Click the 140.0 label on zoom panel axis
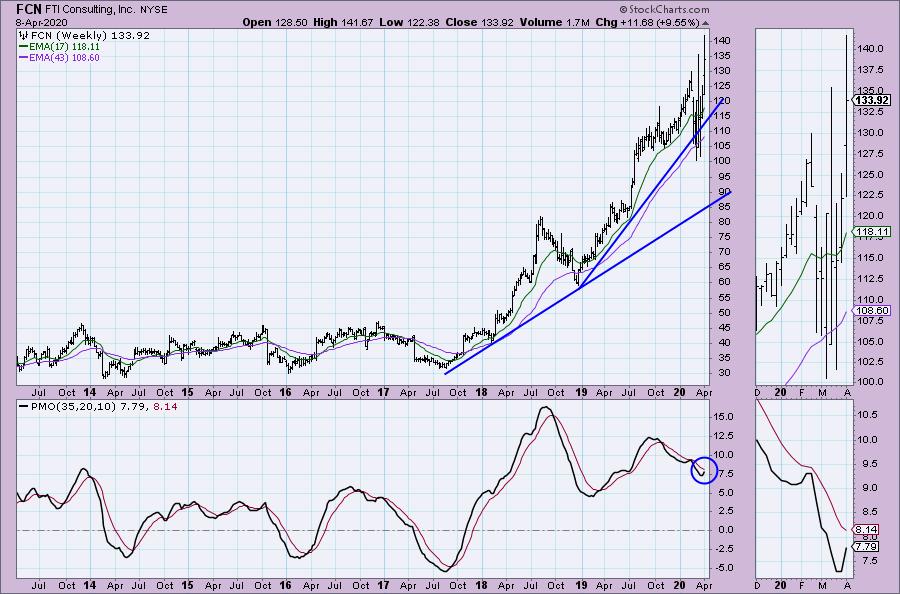 (x=871, y=49)
